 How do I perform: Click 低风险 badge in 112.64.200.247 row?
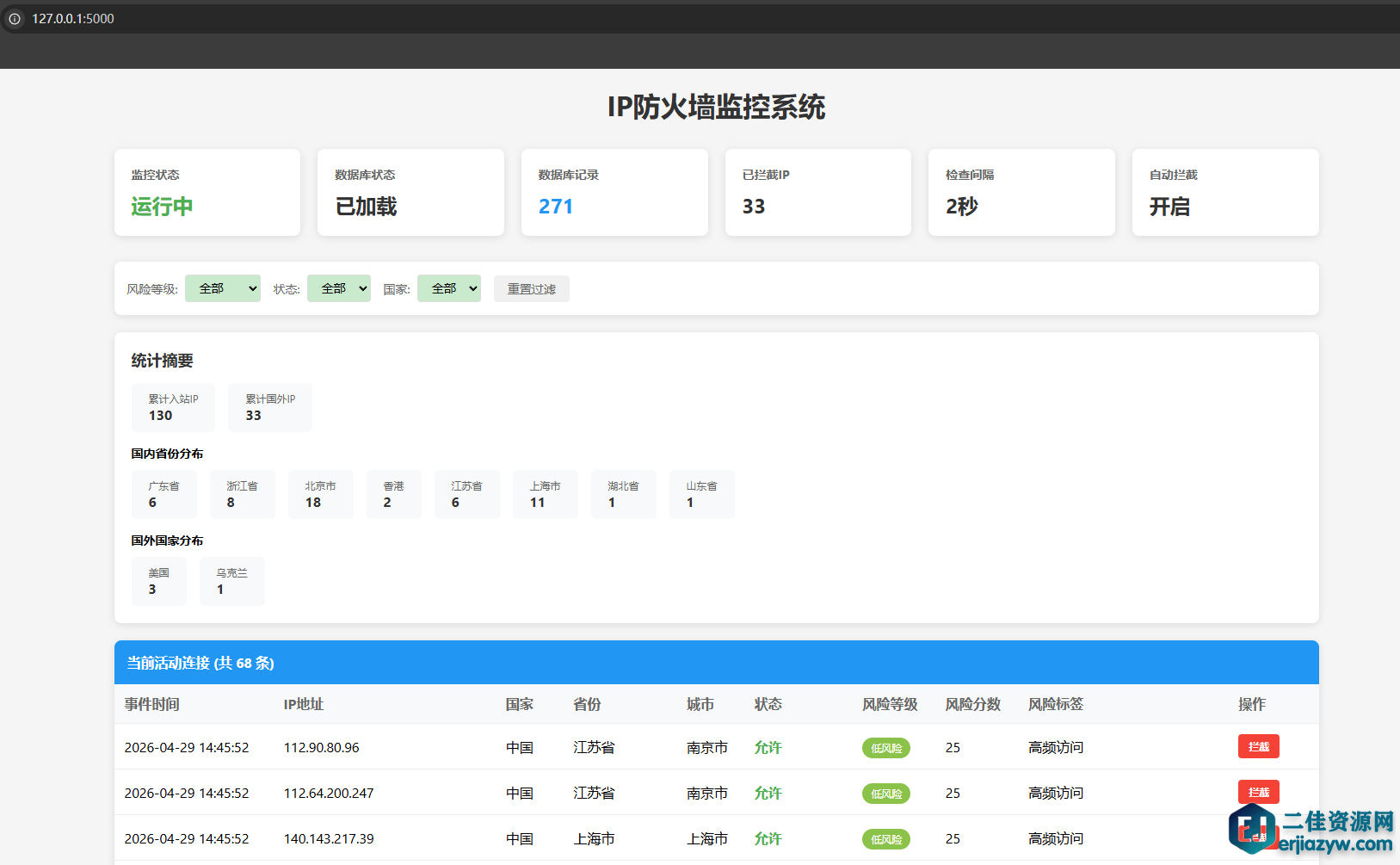point(886,794)
